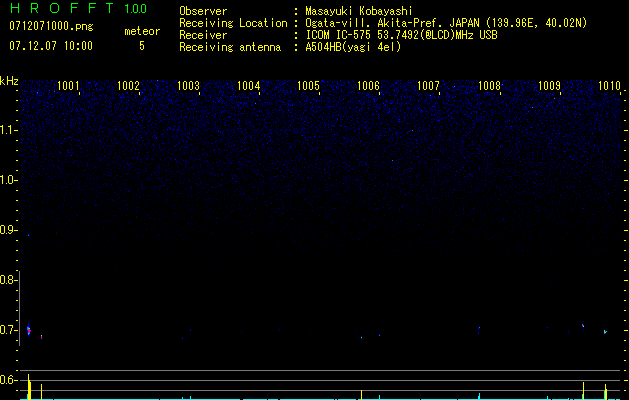
Task: Click the 1010 time axis marker
Action: [x=609, y=85]
